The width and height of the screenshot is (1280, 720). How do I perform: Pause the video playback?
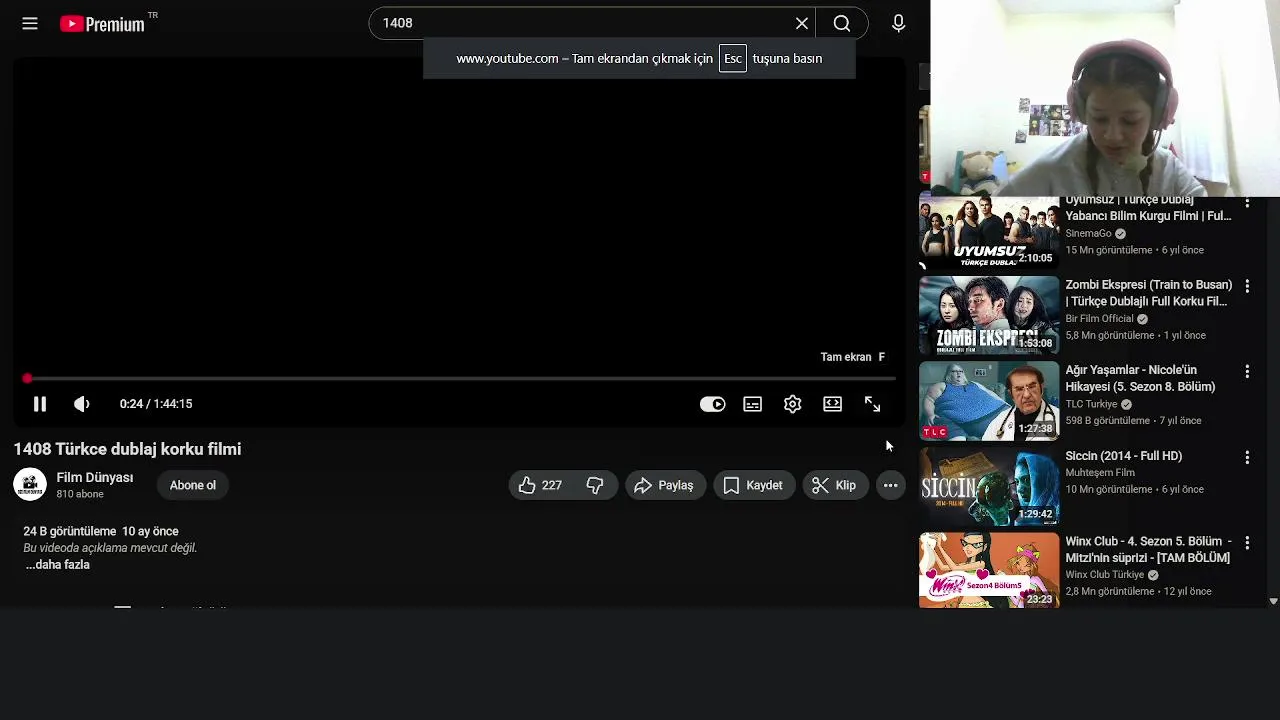click(x=40, y=404)
